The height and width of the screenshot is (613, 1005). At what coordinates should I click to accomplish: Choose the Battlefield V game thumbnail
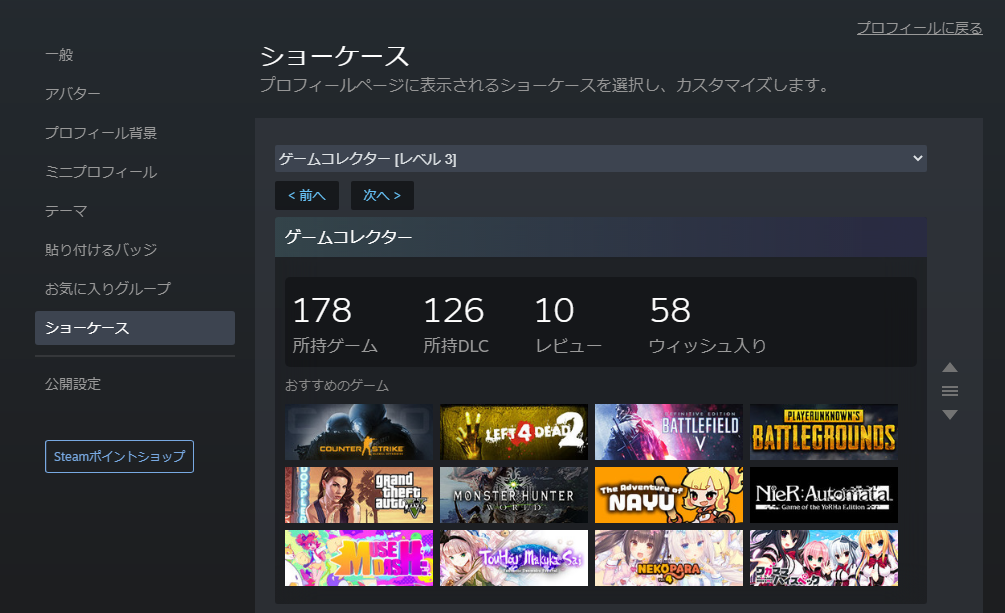coord(669,432)
